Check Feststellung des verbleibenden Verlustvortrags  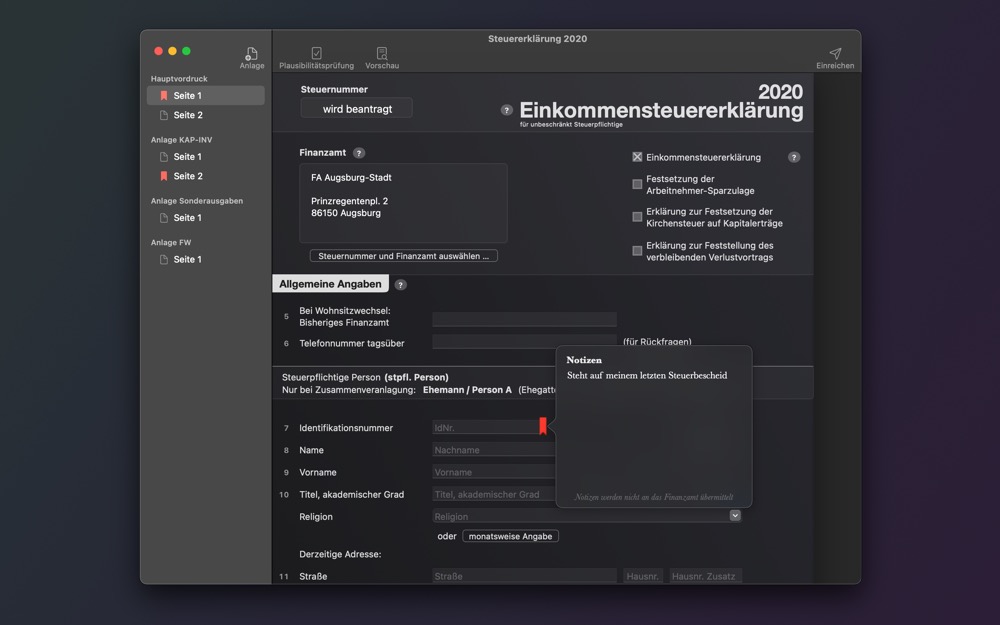tap(637, 251)
